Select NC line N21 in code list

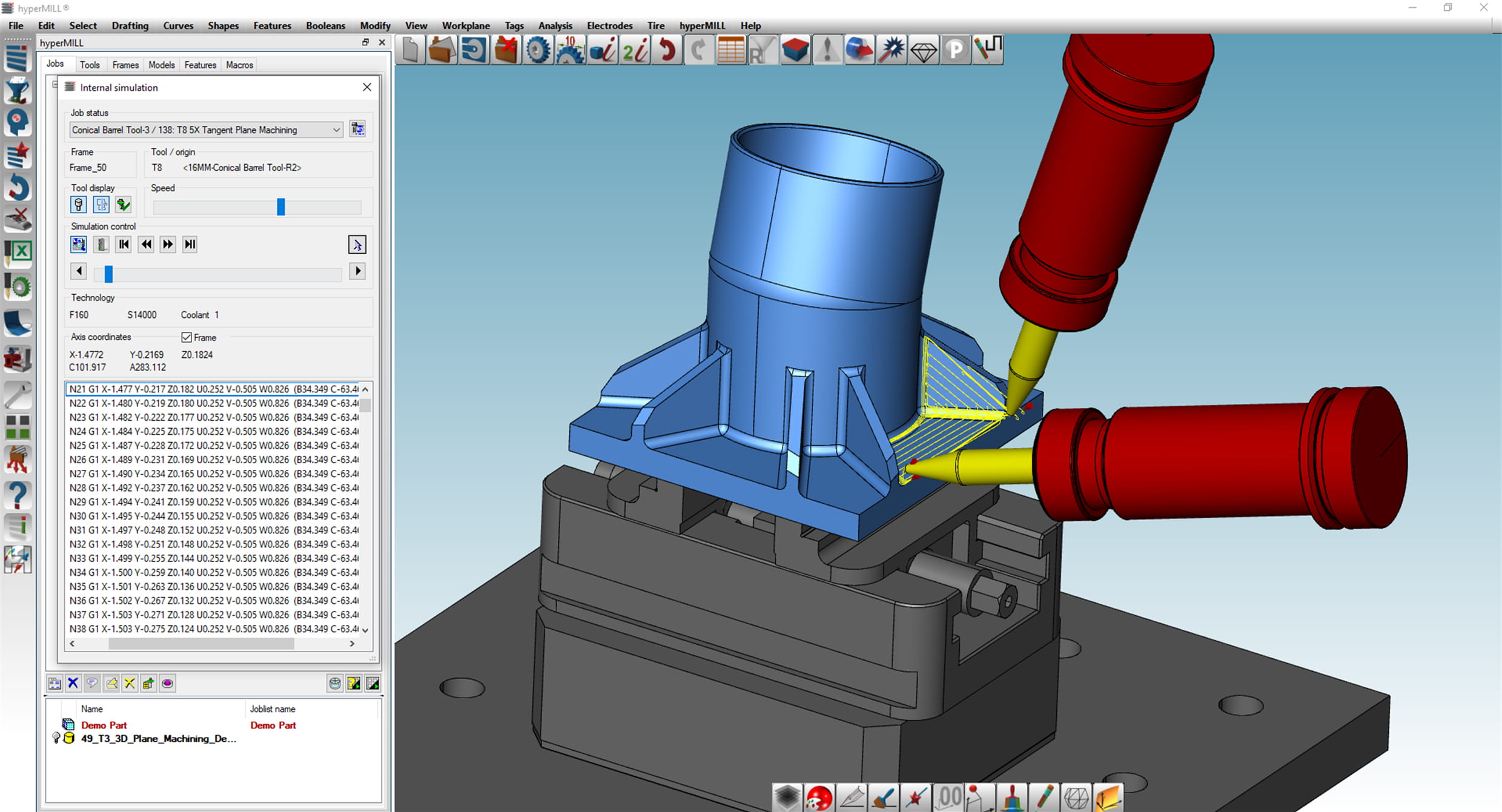point(213,389)
